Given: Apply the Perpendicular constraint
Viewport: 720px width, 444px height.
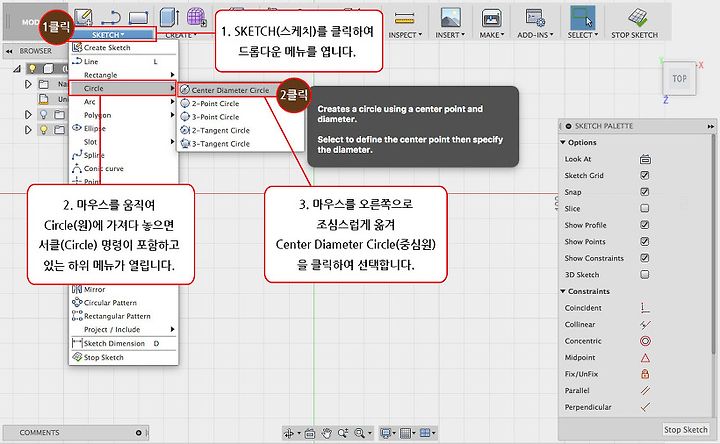Looking at the screenshot, I should point(645,407).
